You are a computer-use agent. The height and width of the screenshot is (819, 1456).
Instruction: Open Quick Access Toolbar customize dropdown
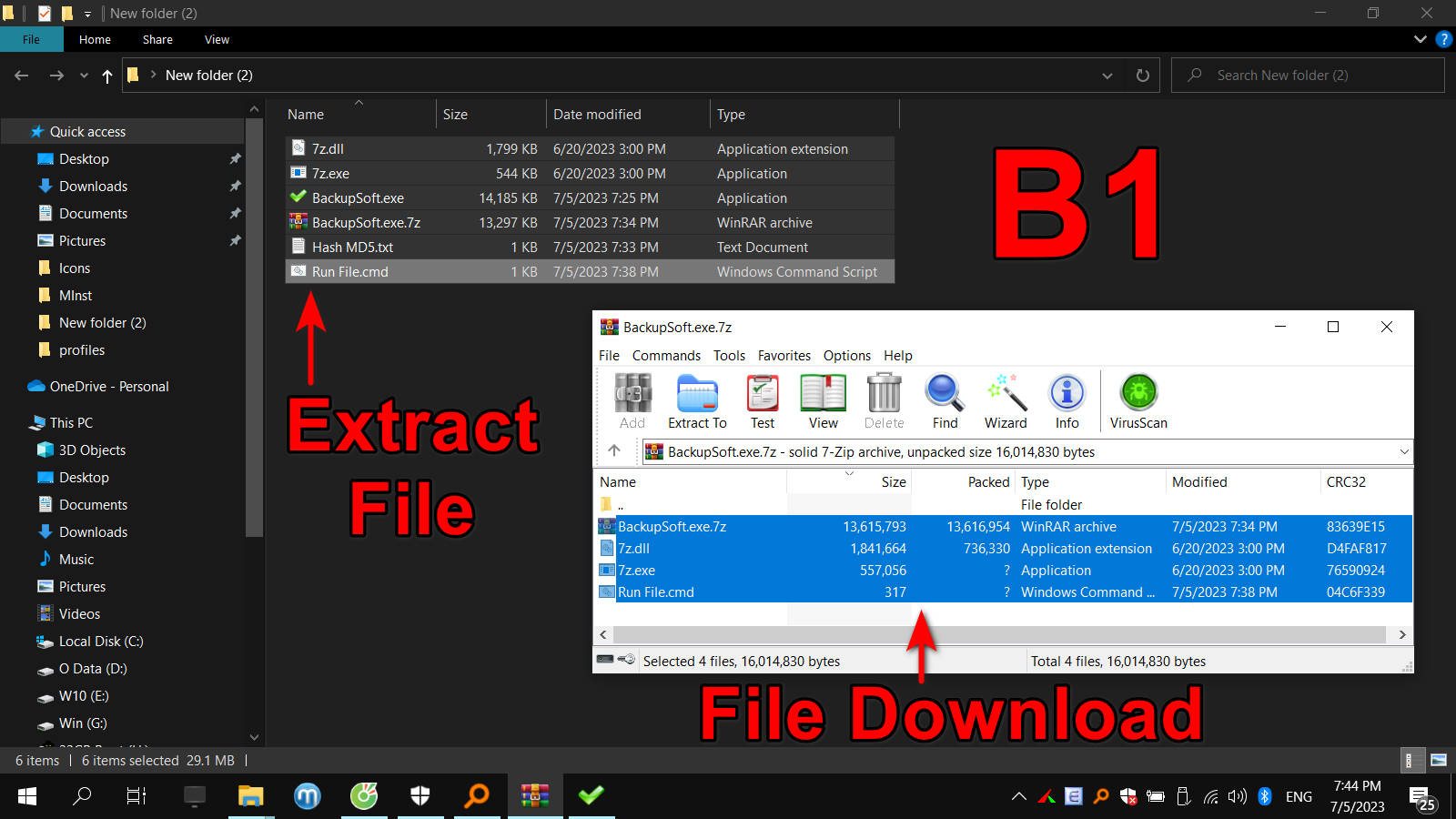pyautogui.click(x=87, y=14)
